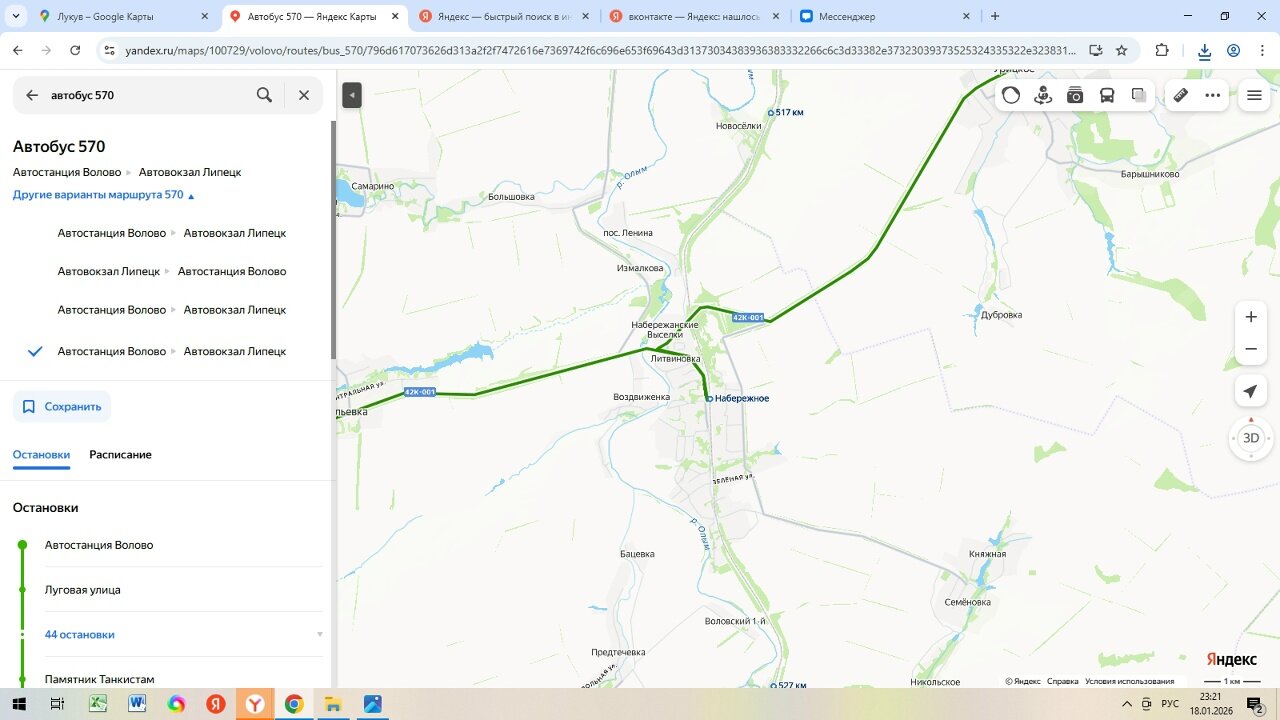1280x720 pixels.
Task: Collapse Другие варианты маршрута 570 list
Action: click(104, 195)
